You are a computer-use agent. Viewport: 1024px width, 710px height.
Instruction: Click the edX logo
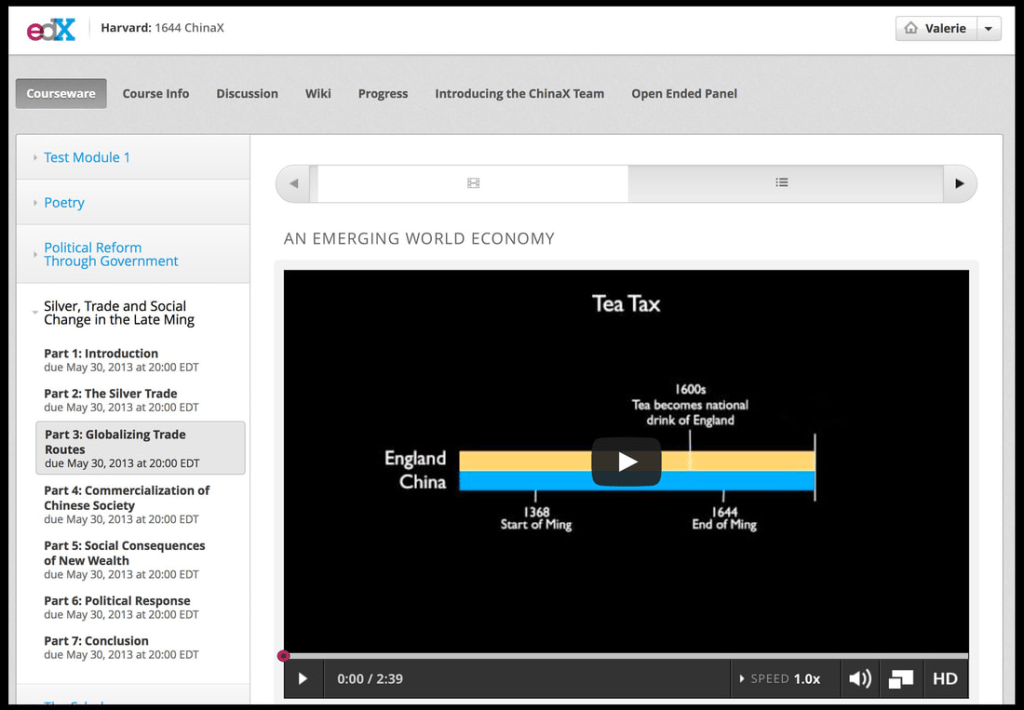tap(51, 29)
